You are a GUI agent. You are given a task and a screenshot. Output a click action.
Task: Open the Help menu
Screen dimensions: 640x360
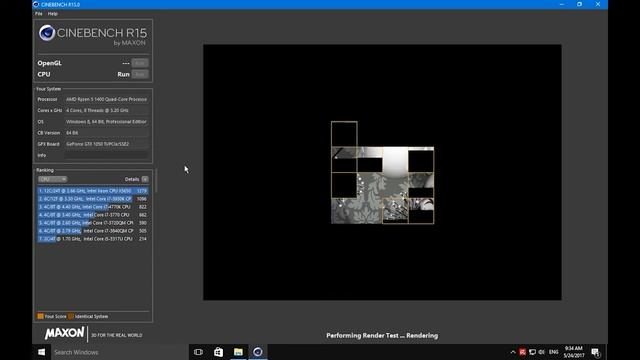coord(53,13)
